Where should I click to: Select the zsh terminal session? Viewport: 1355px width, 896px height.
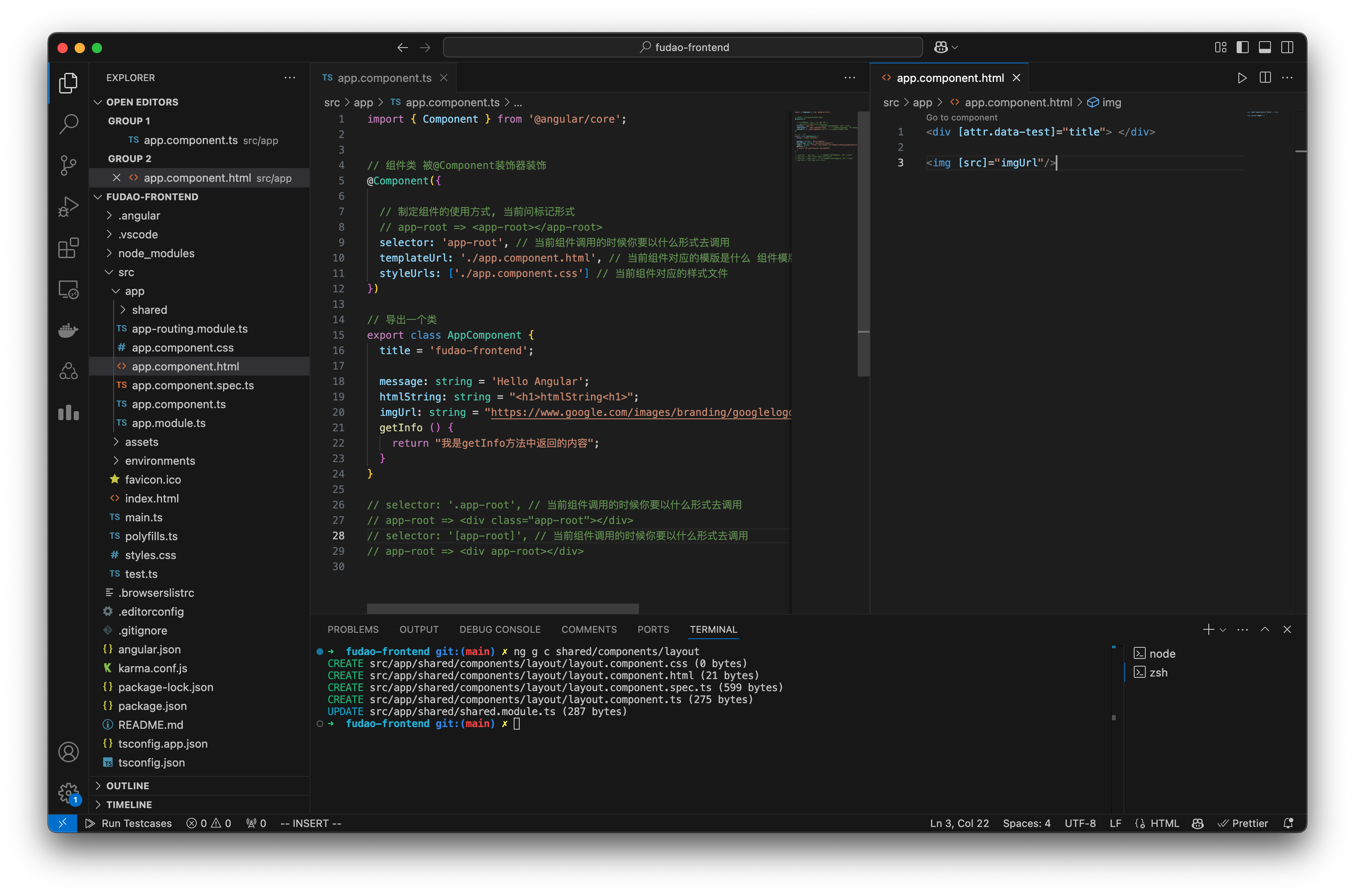tap(1160, 672)
